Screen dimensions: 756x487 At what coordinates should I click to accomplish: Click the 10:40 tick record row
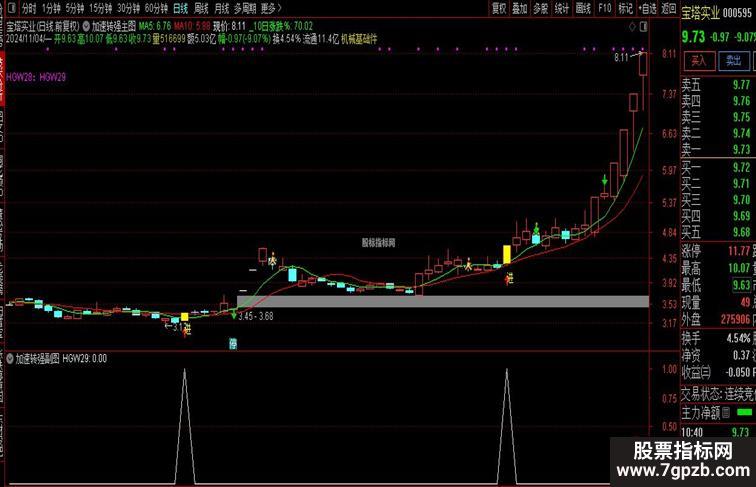[x=717, y=432]
